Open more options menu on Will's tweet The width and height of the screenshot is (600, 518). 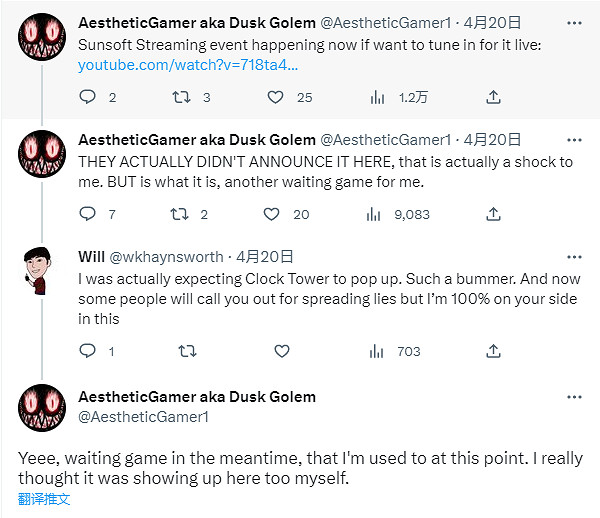click(x=575, y=257)
